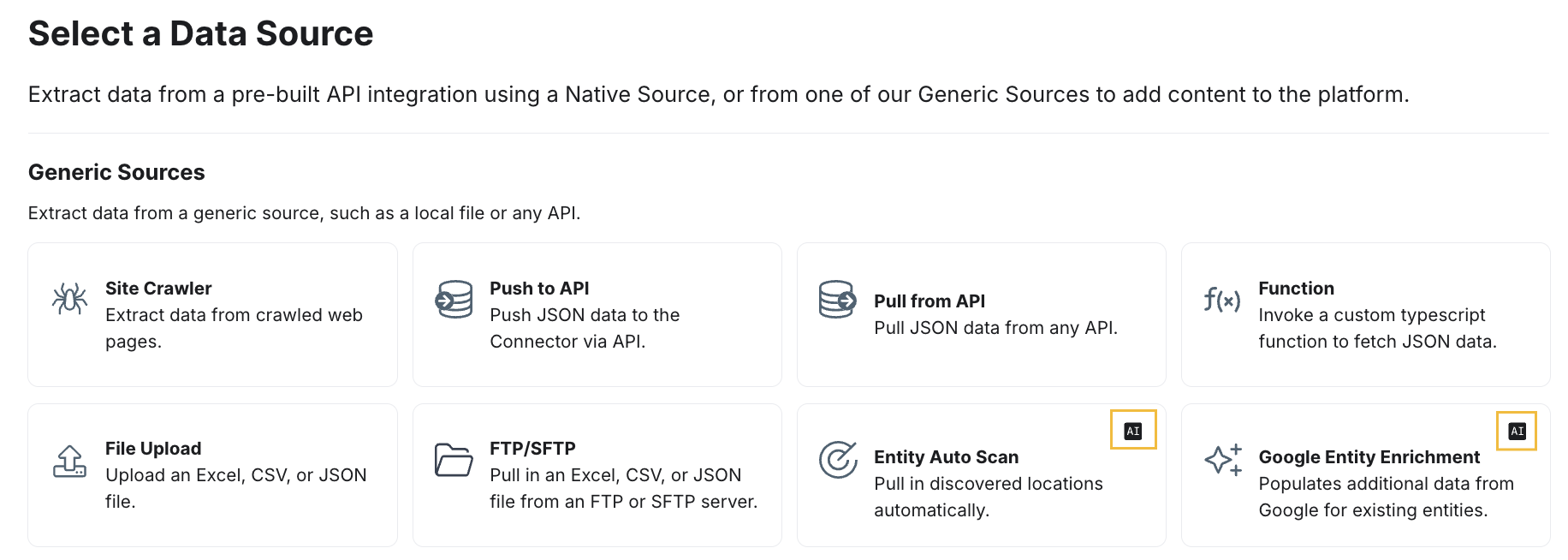Open the Pull from API source title
1568x560 pixels.
[x=930, y=301]
